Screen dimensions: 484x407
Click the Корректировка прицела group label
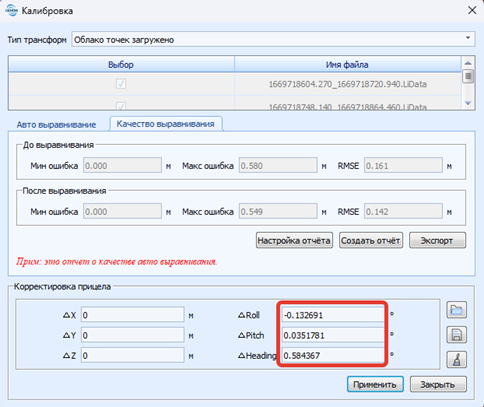tap(62, 287)
